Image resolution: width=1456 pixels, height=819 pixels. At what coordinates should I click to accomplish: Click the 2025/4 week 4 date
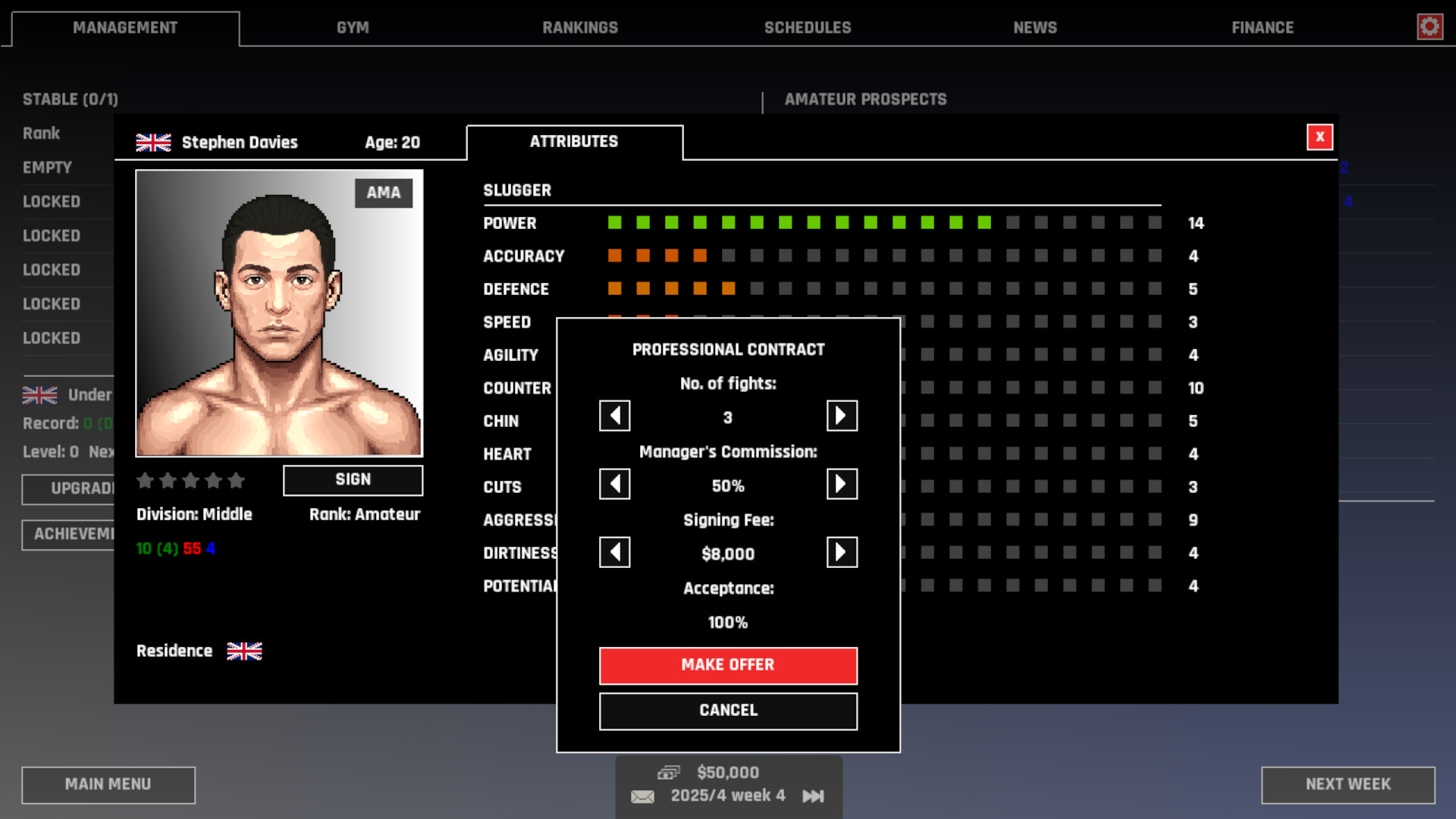(x=728, y=795)
